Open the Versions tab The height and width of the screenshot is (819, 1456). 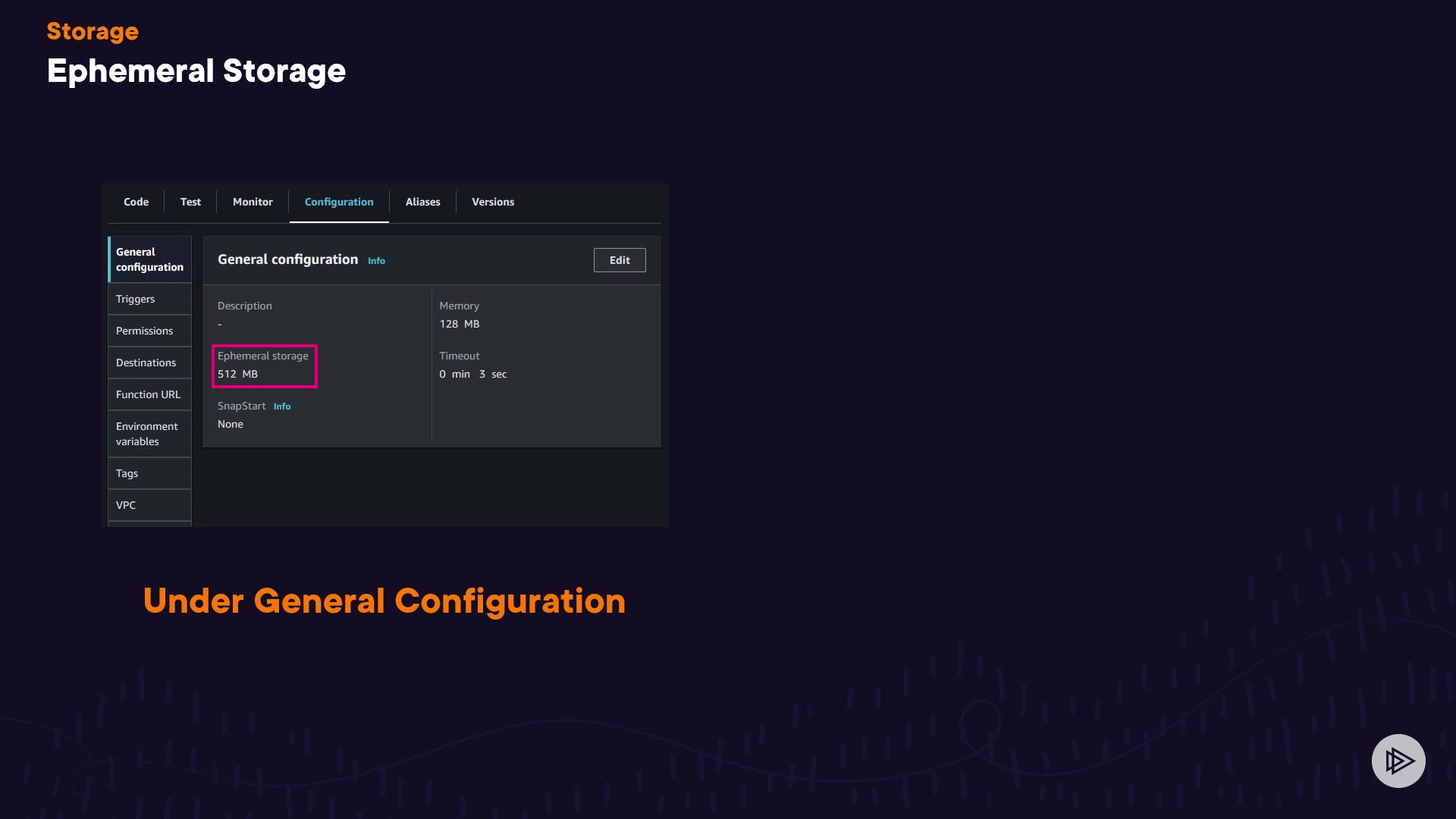(x=493, y=202)
